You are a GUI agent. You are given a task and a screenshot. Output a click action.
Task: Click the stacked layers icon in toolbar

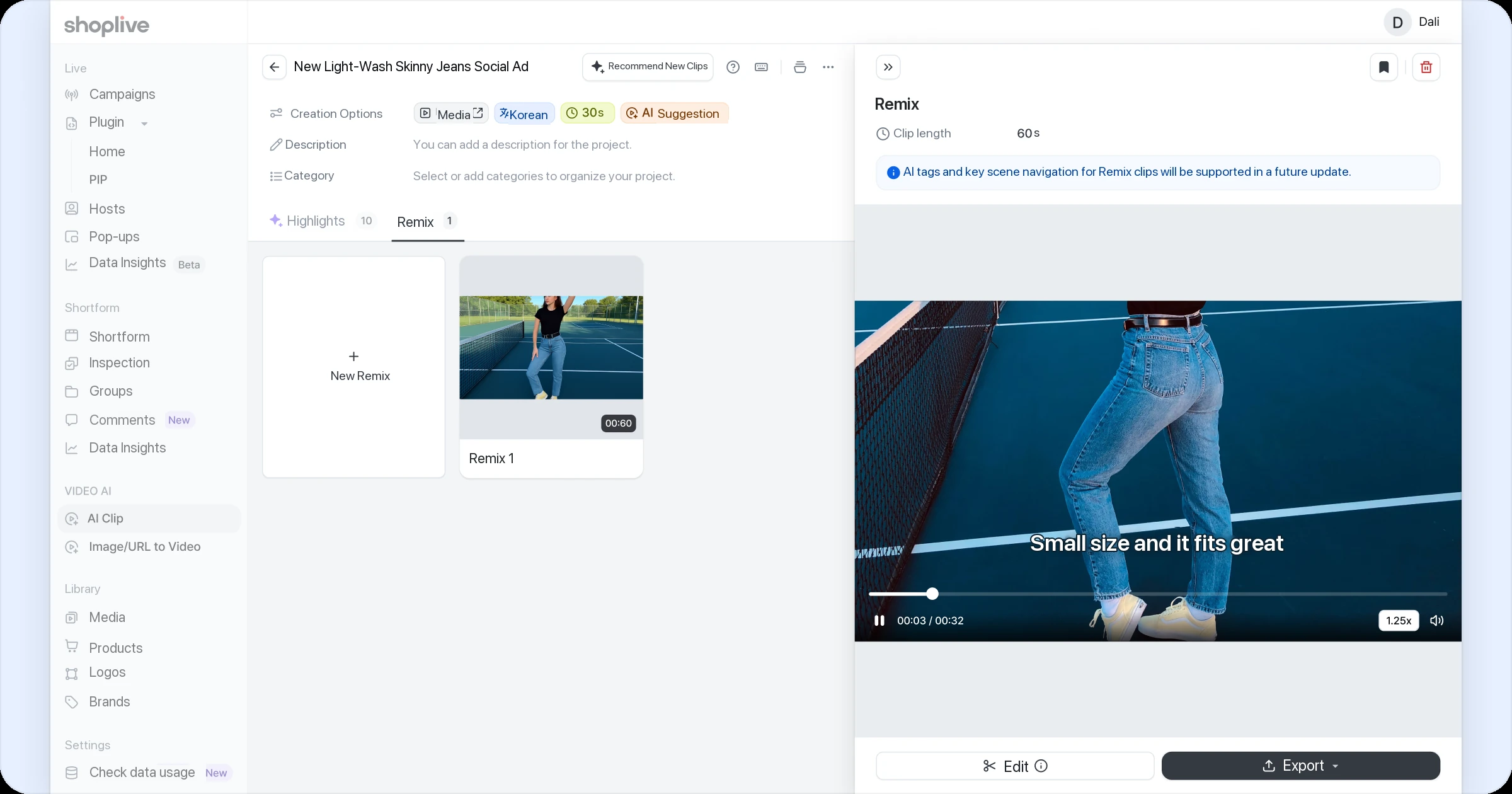pos(799,67)
